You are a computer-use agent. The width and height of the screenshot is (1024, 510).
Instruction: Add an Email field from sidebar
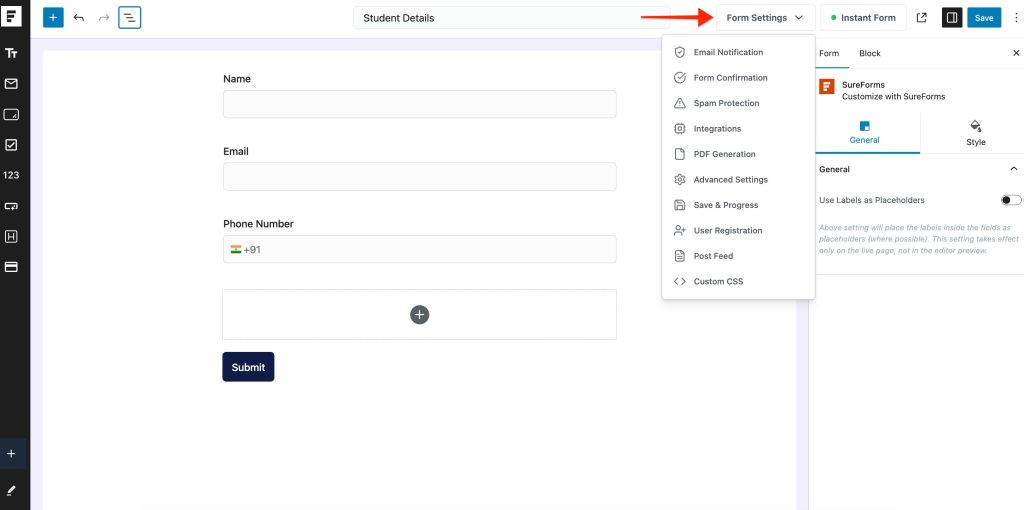click(11, 84)
